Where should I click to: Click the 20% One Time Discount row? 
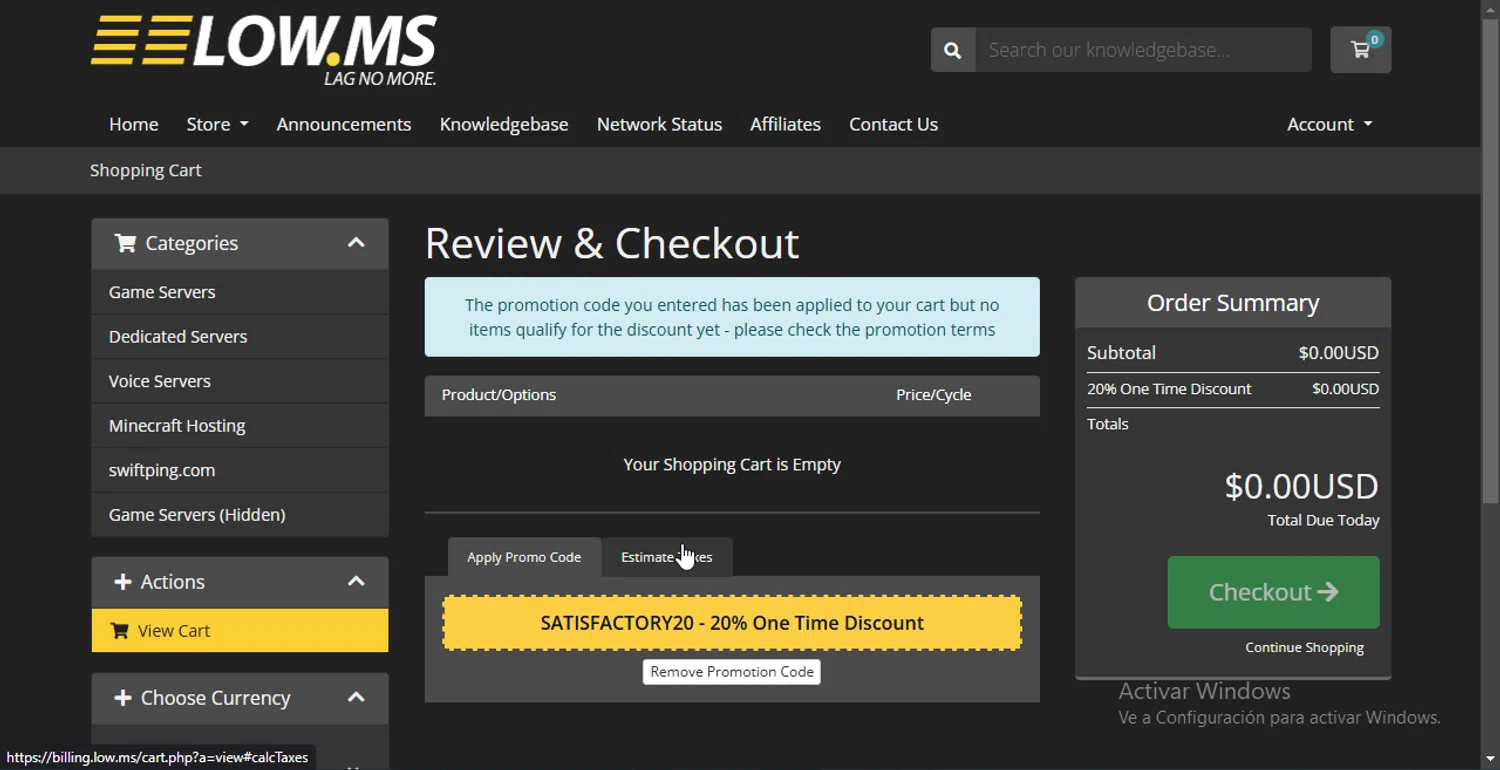[1233, 389]
